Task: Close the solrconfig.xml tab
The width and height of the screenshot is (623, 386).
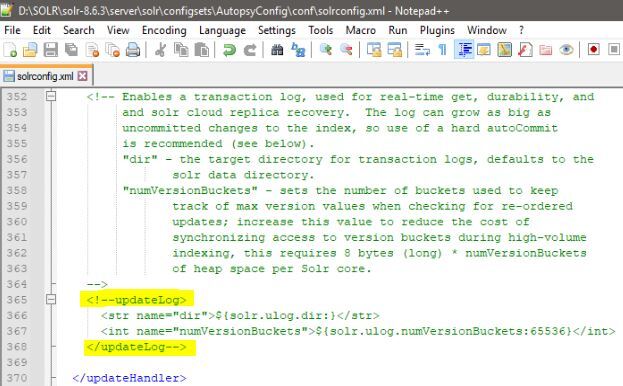Action: pyautogui.click(x=82, y=76)
